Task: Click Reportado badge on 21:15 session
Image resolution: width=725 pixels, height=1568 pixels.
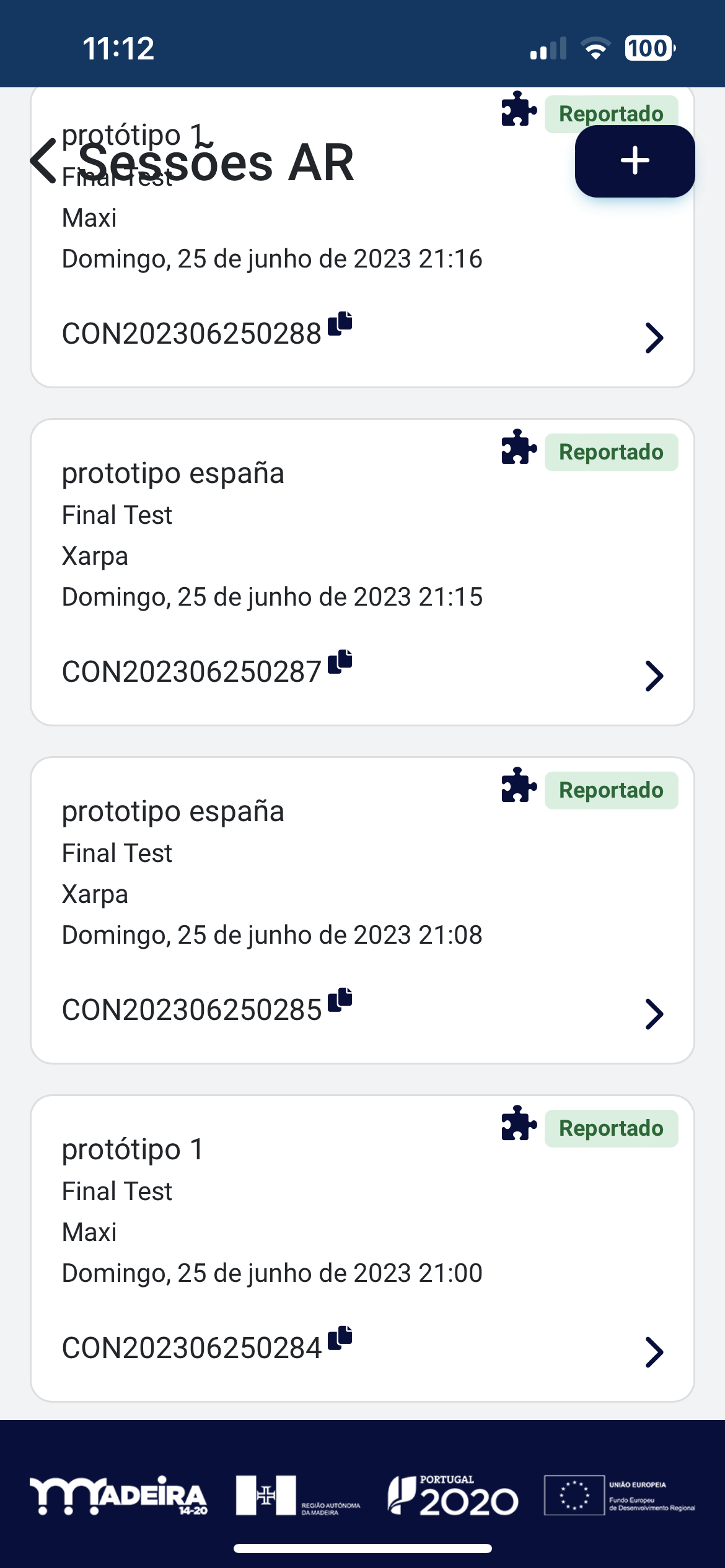Action: pos(611,452)
